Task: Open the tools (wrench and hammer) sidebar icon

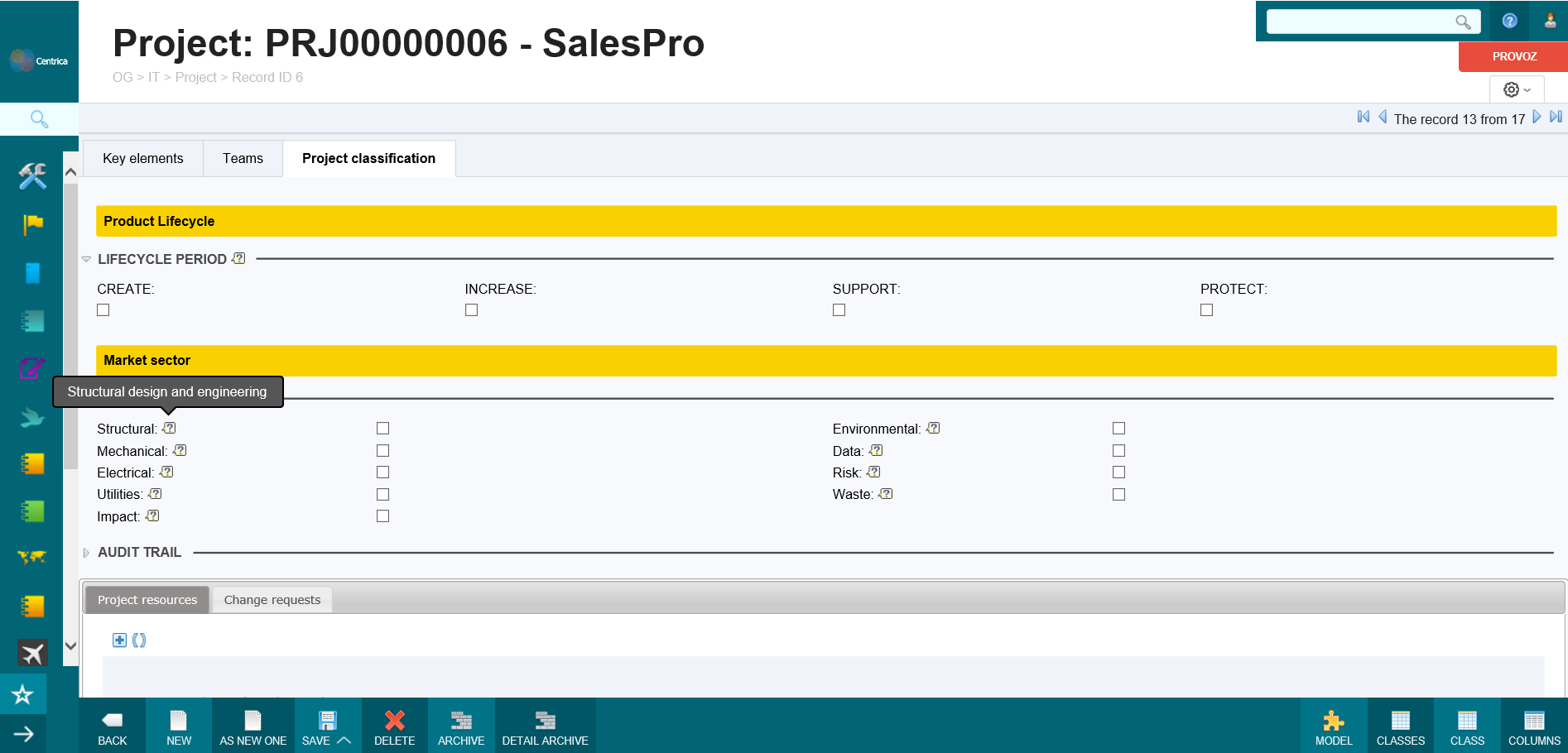Action: click(32, 175)
